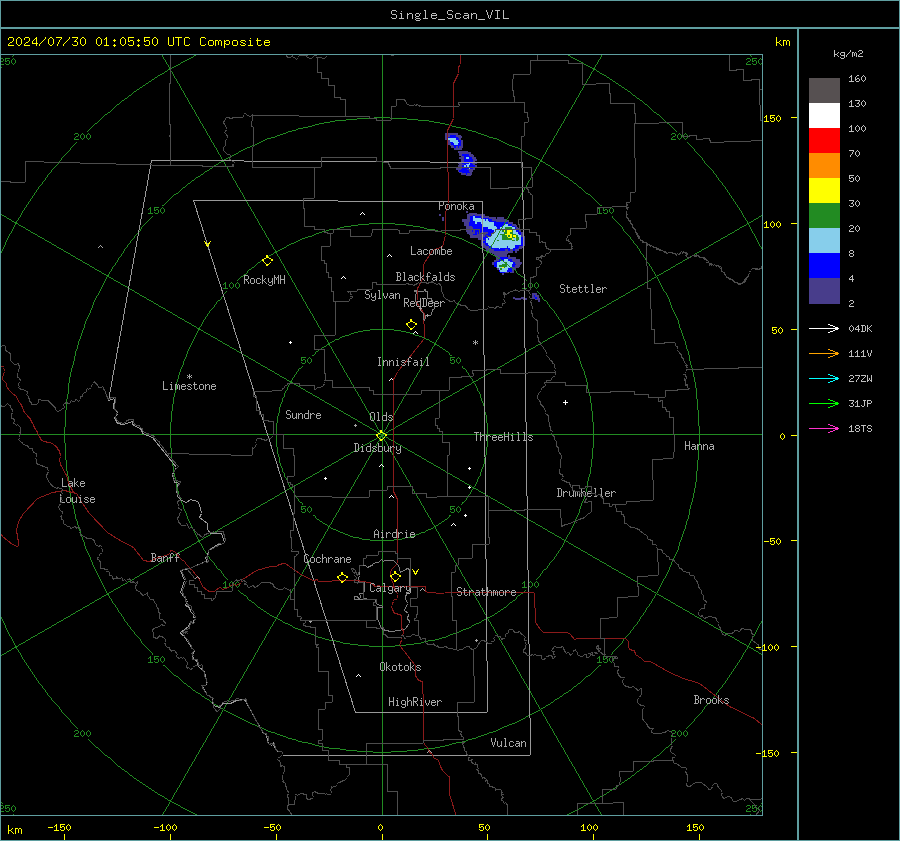
Task: Click the yellow radar site marker at center
Action: [x=381, y=435]
